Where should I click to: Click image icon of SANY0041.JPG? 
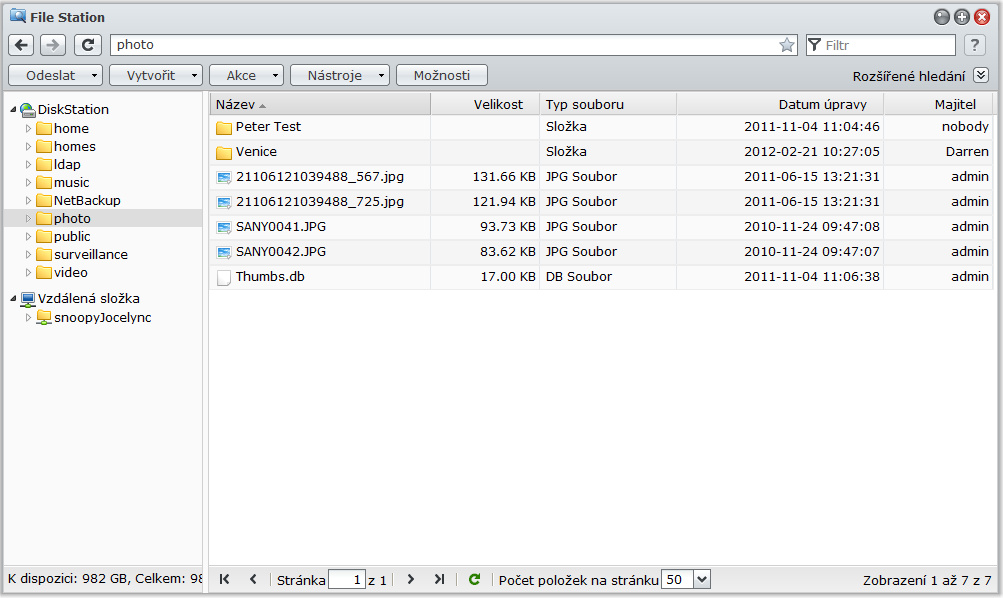pyautogui.click(x=224, y=228)
